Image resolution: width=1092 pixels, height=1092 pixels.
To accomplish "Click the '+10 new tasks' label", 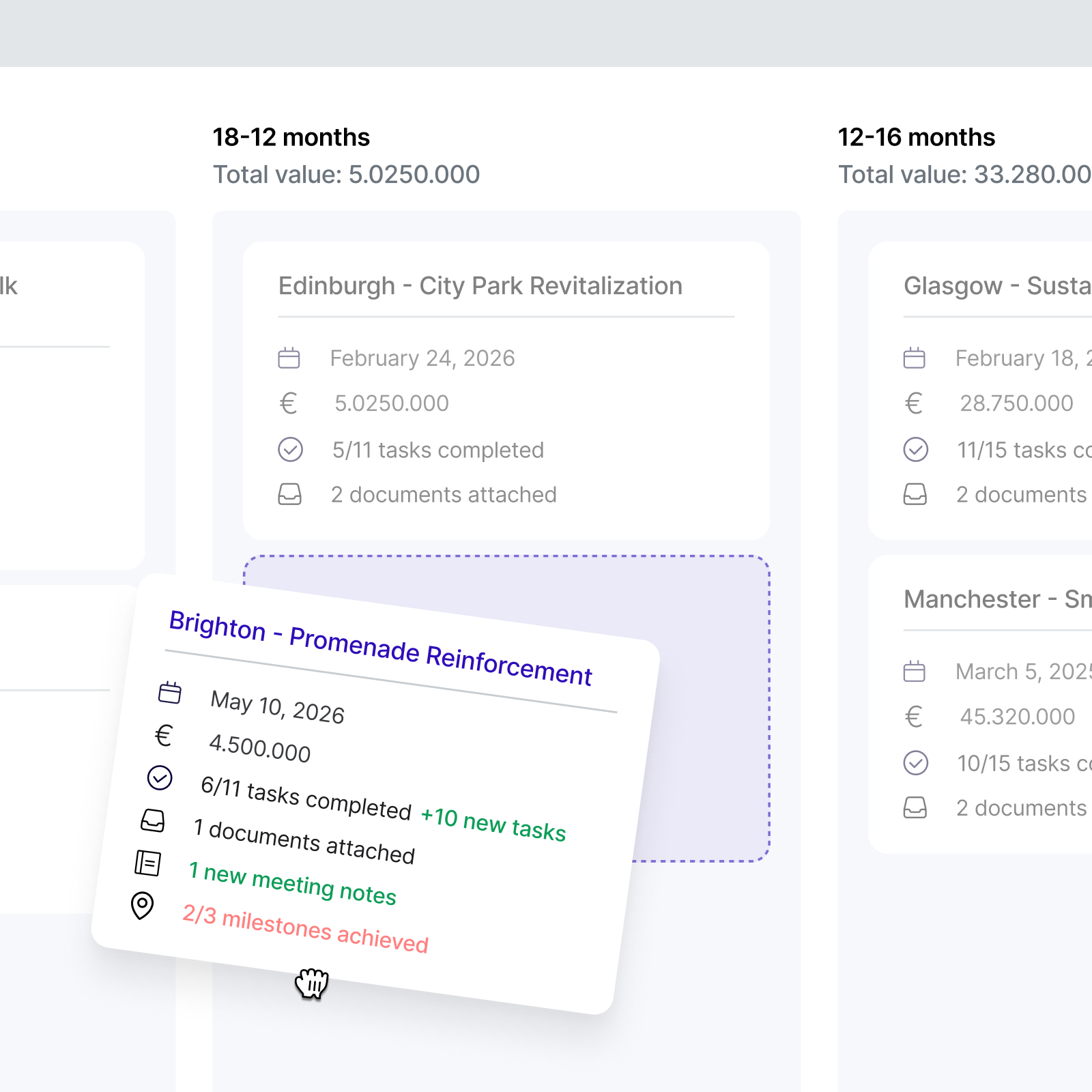I will [x=493, y=824].
